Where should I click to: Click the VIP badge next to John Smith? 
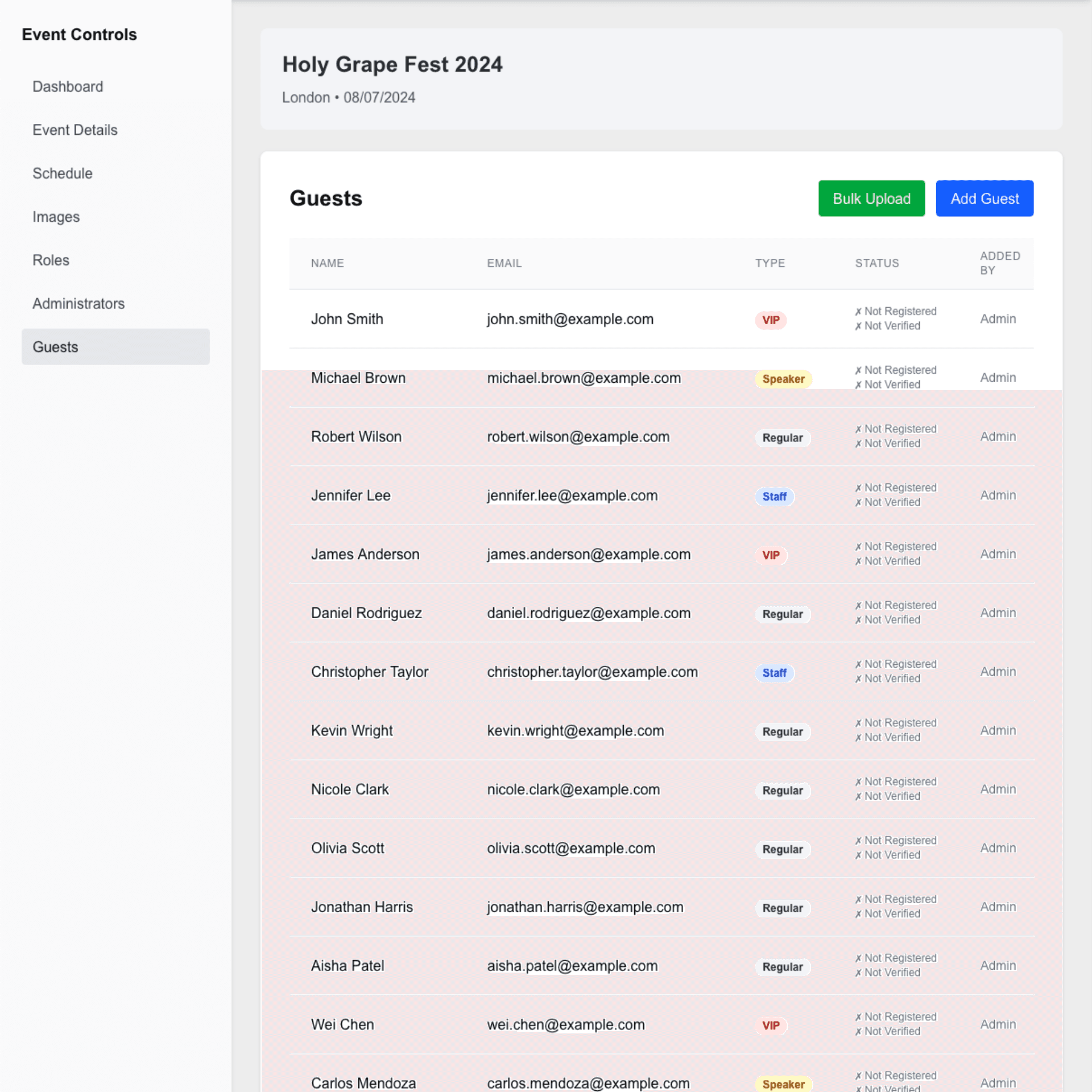point(771,320)
